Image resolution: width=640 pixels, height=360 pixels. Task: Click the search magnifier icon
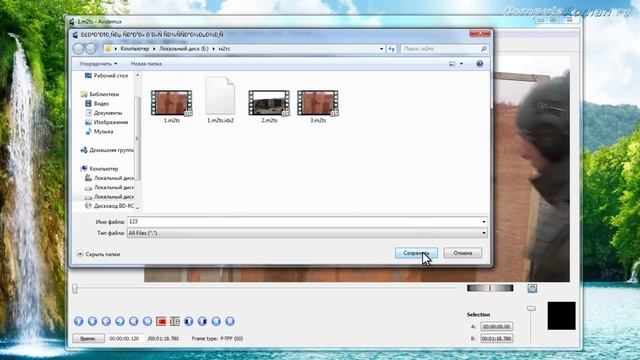(x=484, y=49)
